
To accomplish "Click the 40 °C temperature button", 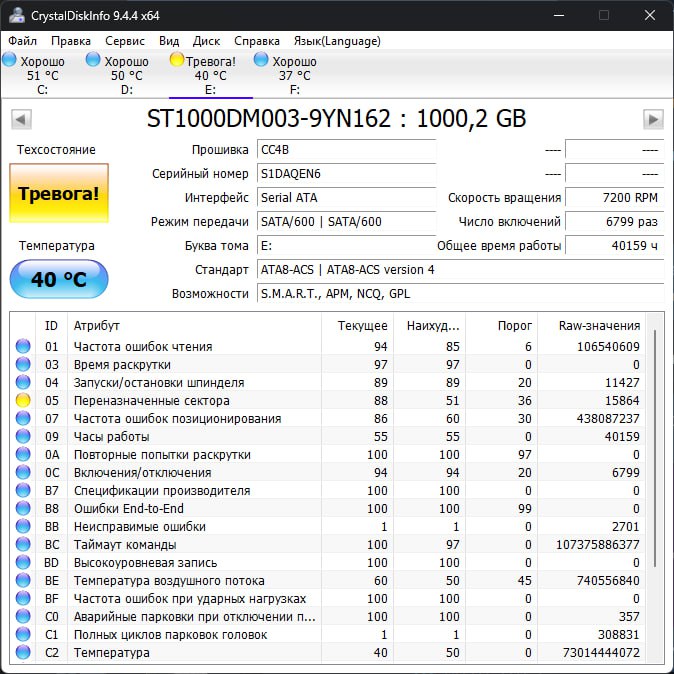I will click(x=59, y=279).
